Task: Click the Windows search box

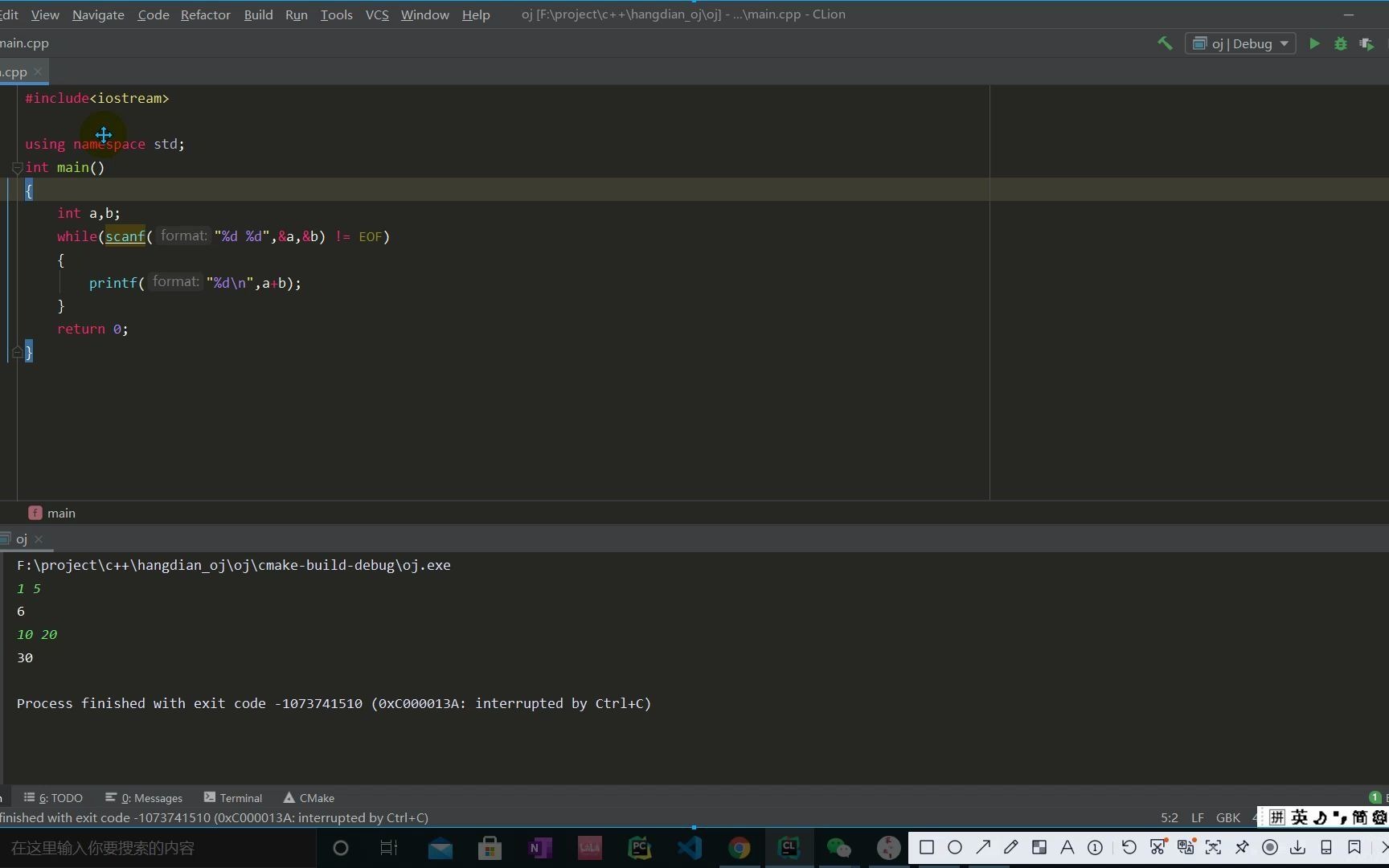Action: point(157,848)
